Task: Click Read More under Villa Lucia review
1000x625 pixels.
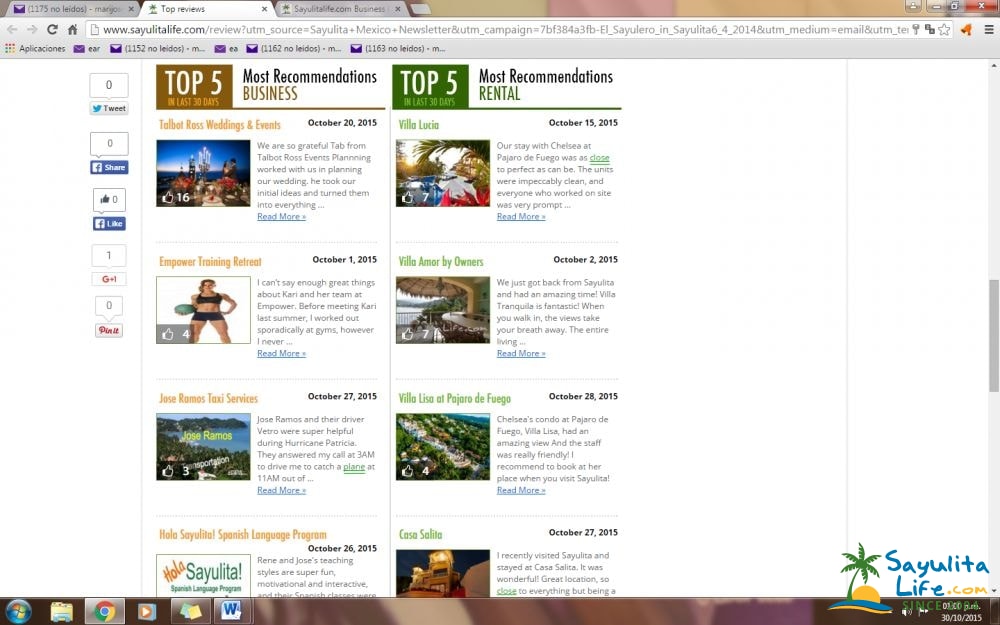Action: click(521, 217)
